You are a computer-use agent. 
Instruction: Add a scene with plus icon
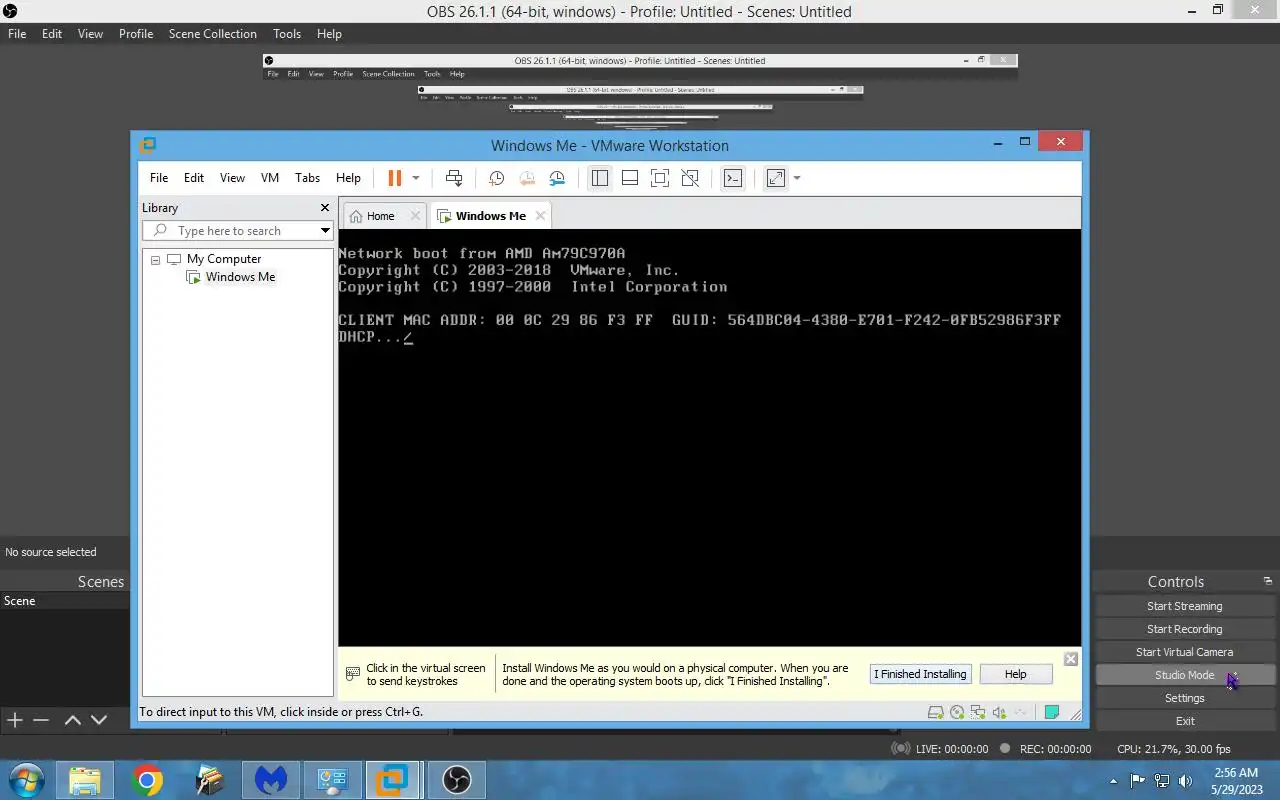(15, 720)
